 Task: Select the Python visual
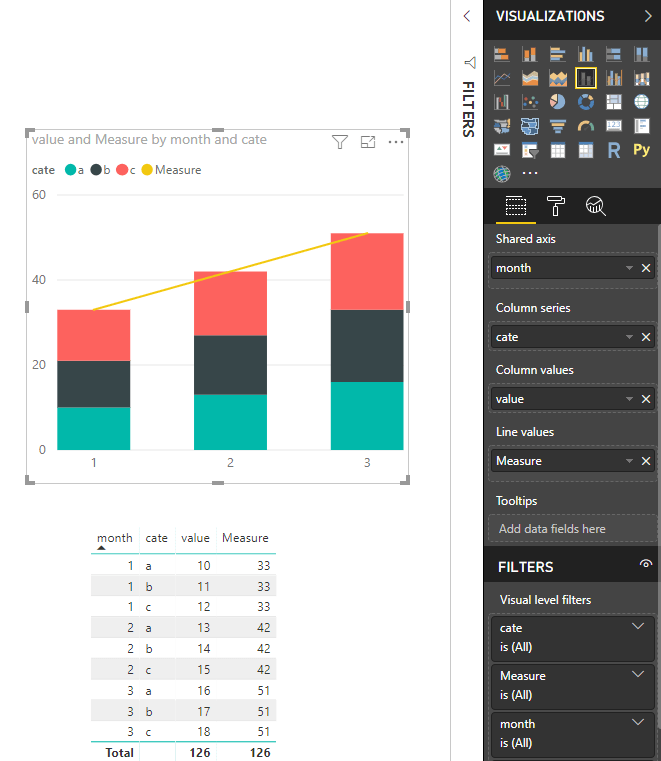point(641,150)
